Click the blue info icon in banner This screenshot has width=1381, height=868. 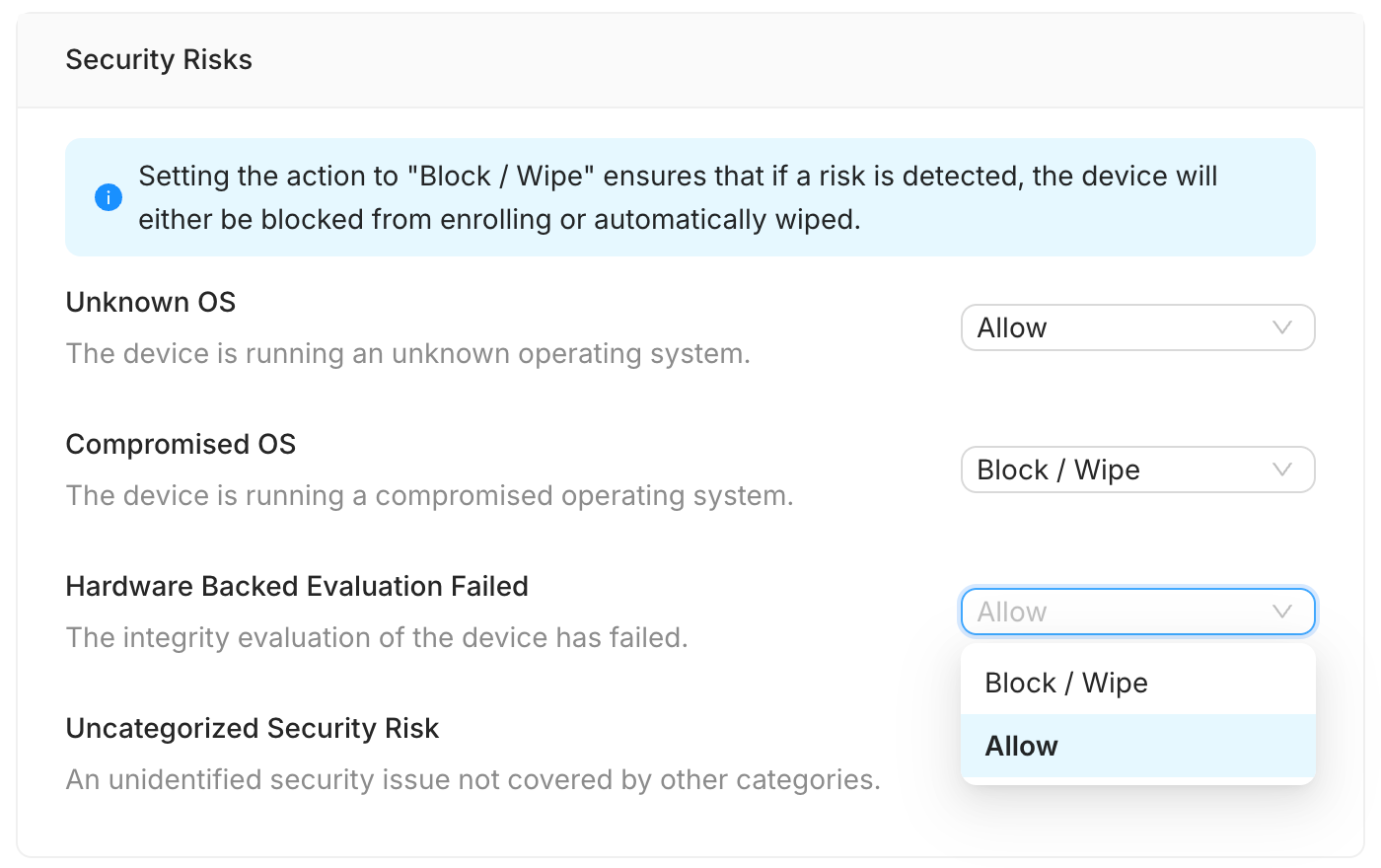109,197
